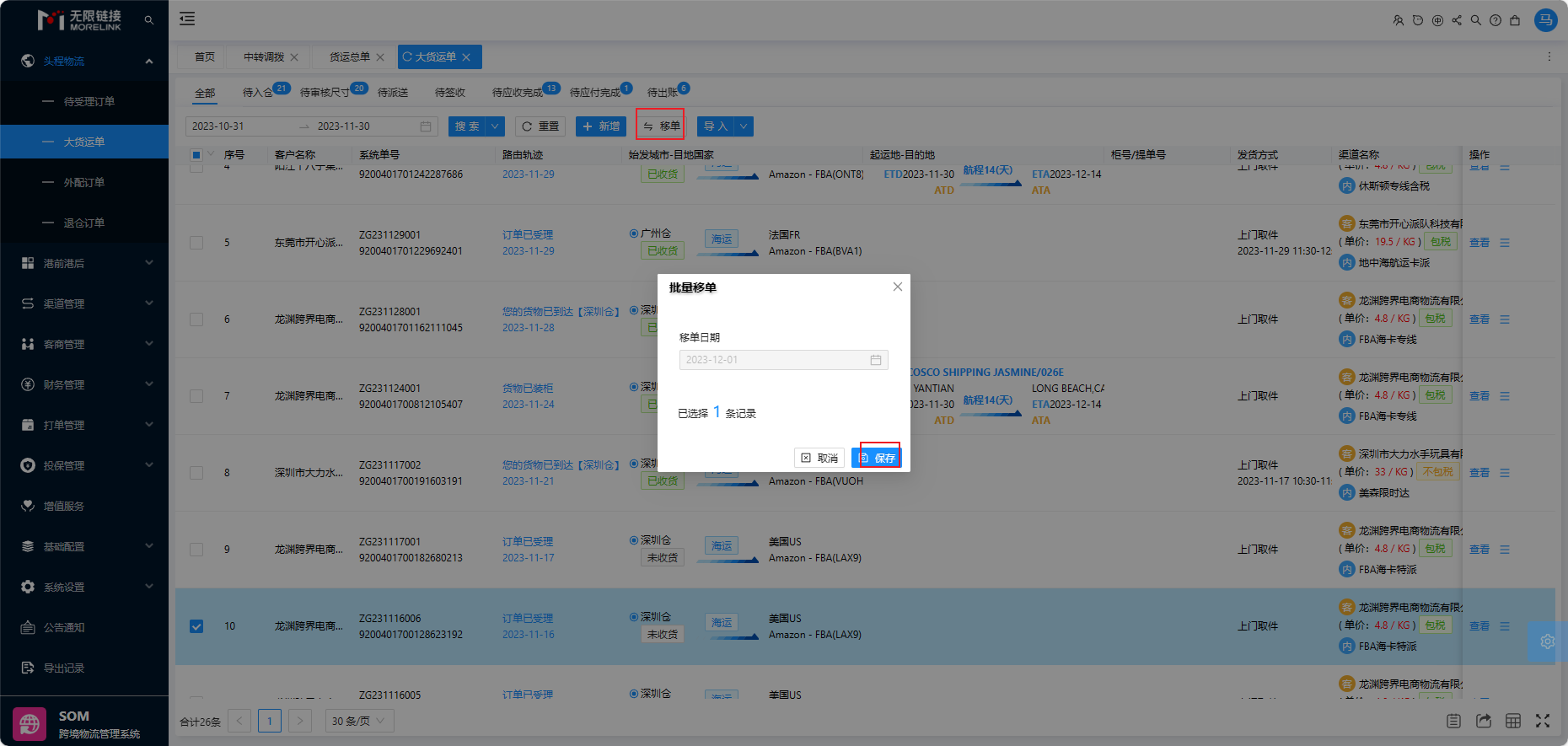Click the chat face icon in header

point(1418,20)
